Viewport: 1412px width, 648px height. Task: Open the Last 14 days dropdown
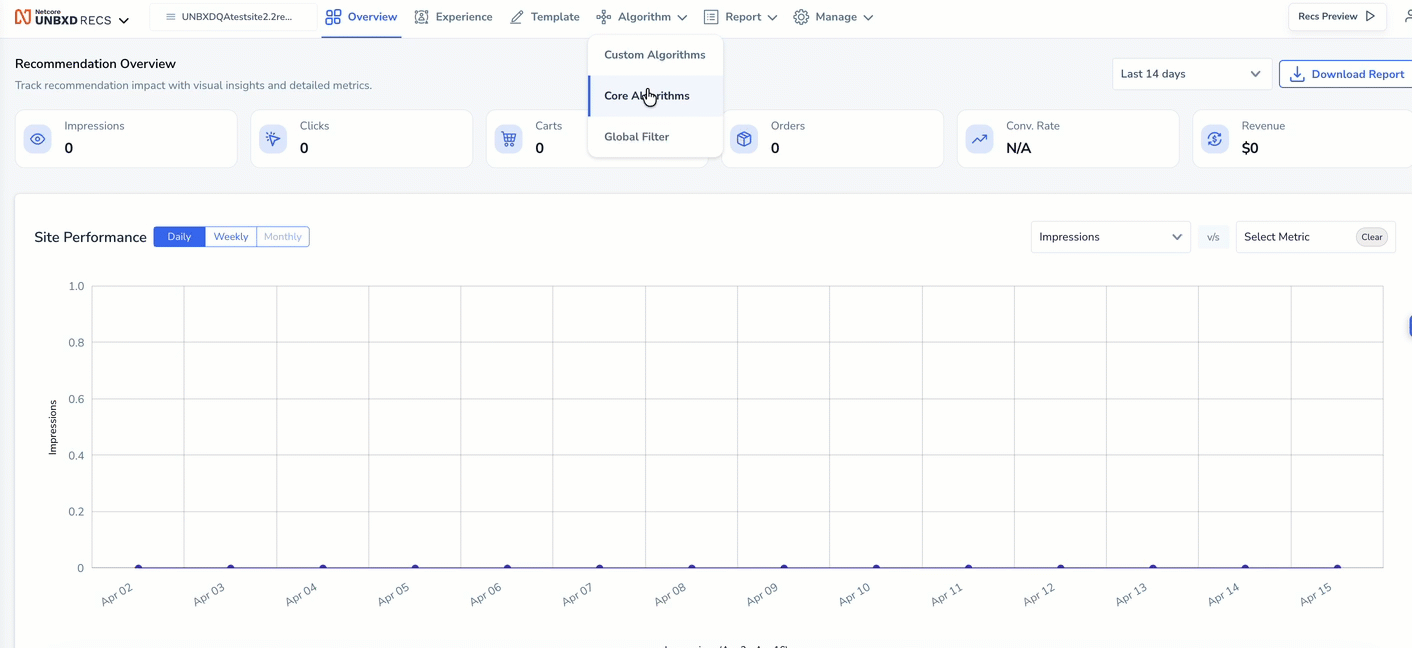[1192, 74]
